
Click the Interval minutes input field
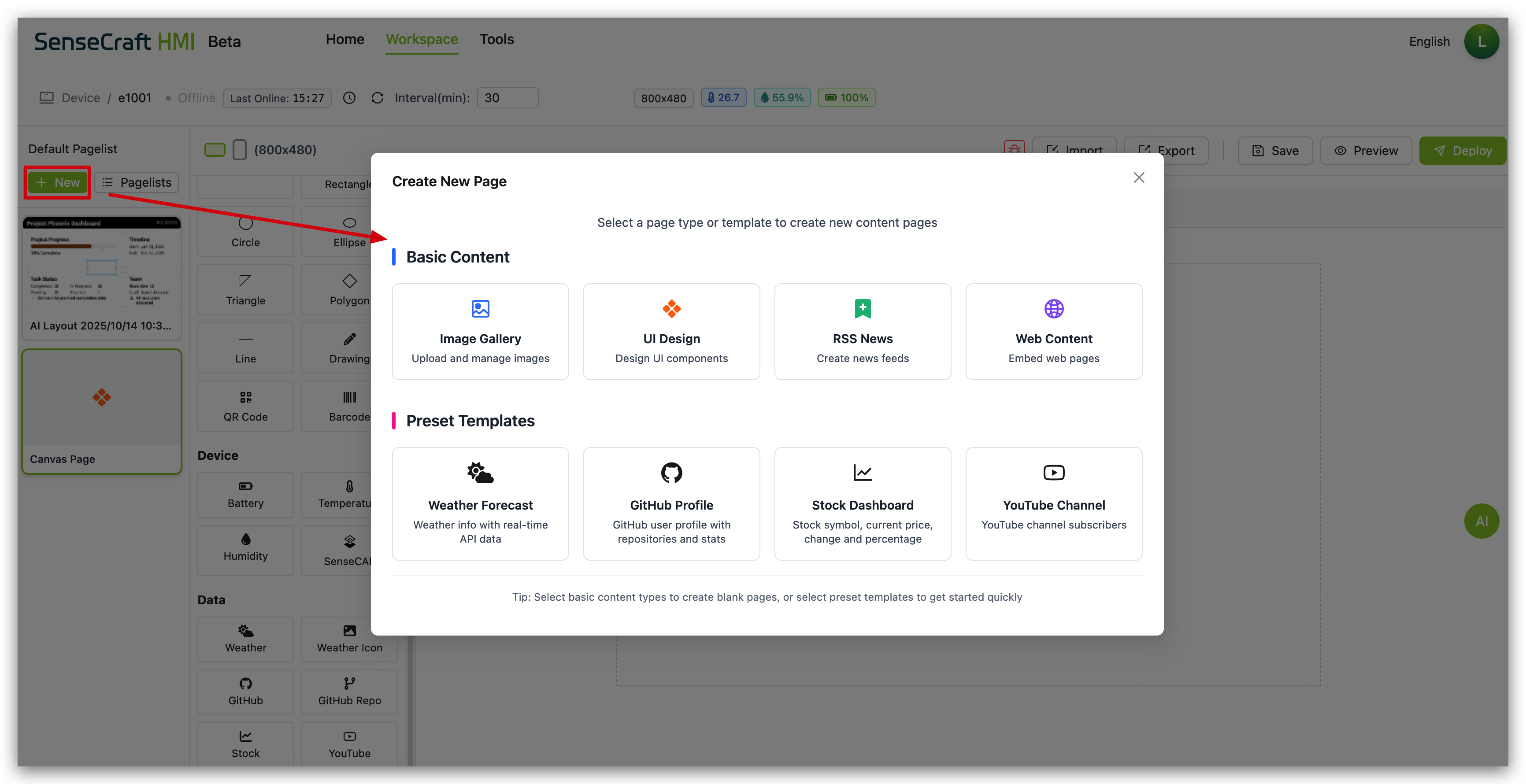507,98
